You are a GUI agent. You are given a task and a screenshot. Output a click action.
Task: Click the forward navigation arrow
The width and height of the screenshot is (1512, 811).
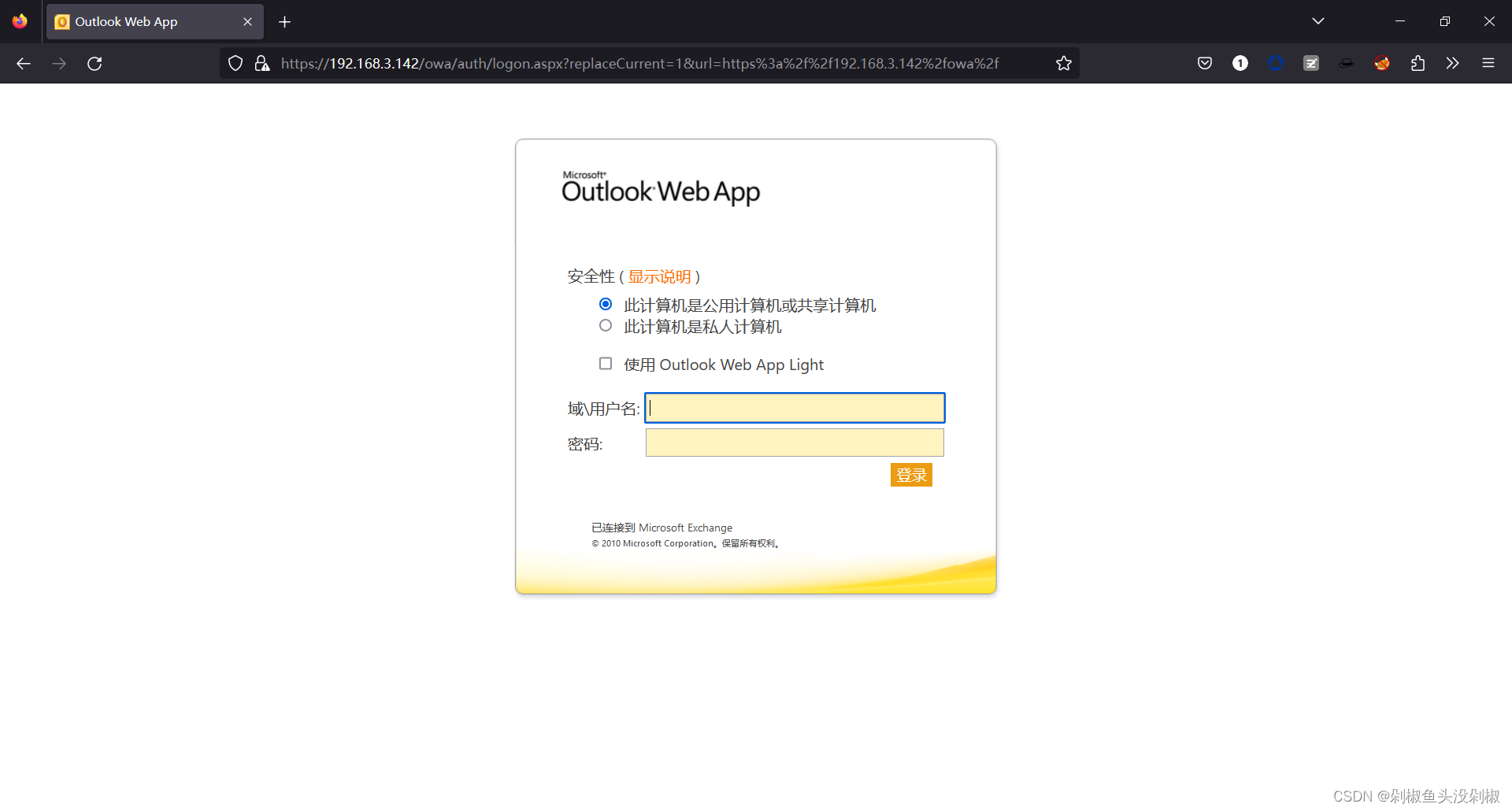click(x=59, y=64)
